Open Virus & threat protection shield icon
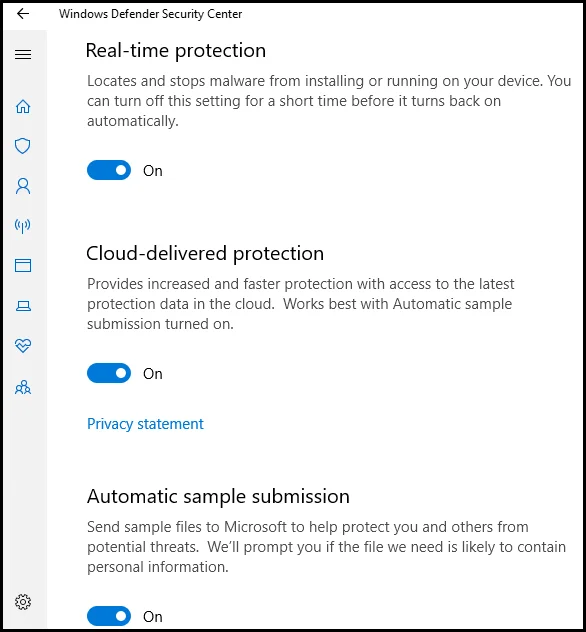 coord(23,146)
